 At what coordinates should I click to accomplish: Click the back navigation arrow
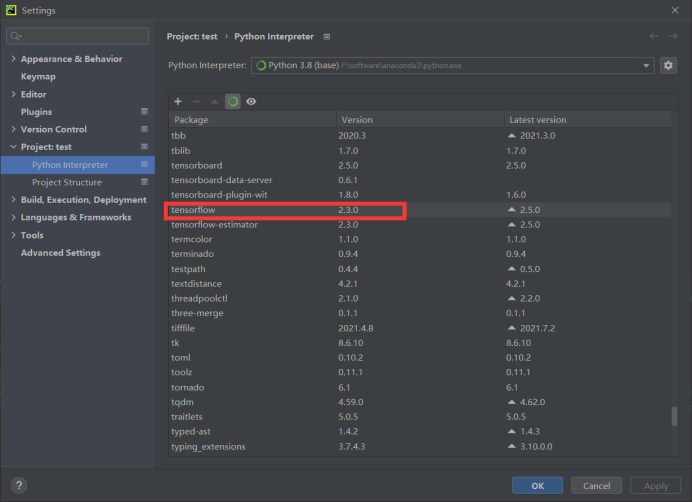[654, 36]
